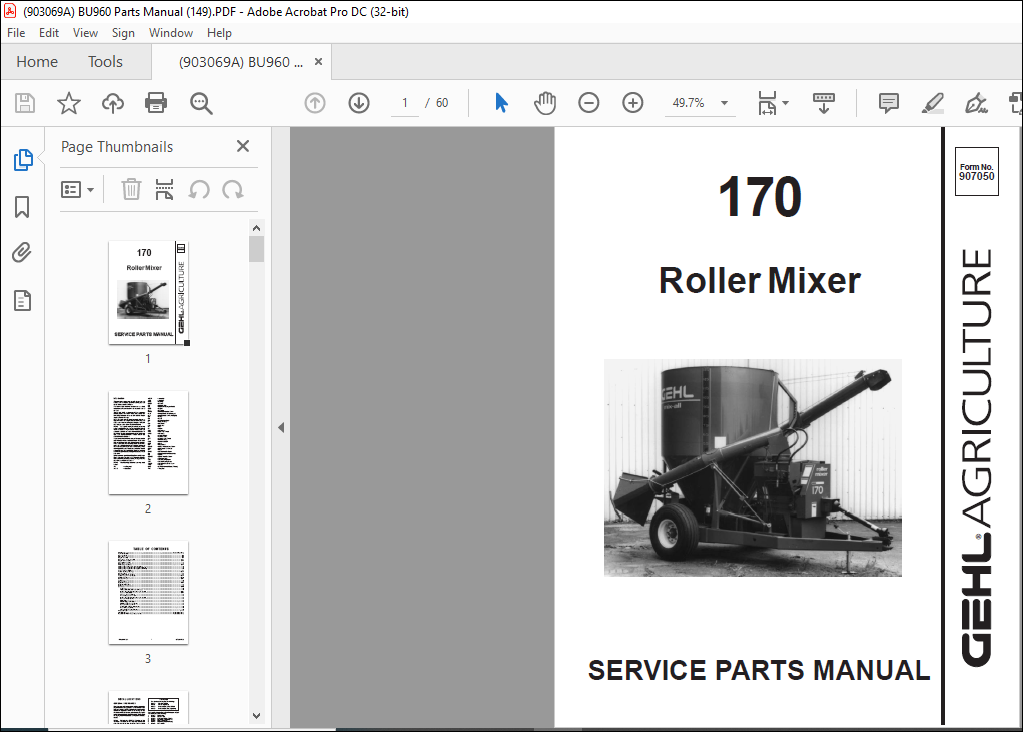Activate the Hand pan tool
This screenshot has height=732, width=1023.
545,103
